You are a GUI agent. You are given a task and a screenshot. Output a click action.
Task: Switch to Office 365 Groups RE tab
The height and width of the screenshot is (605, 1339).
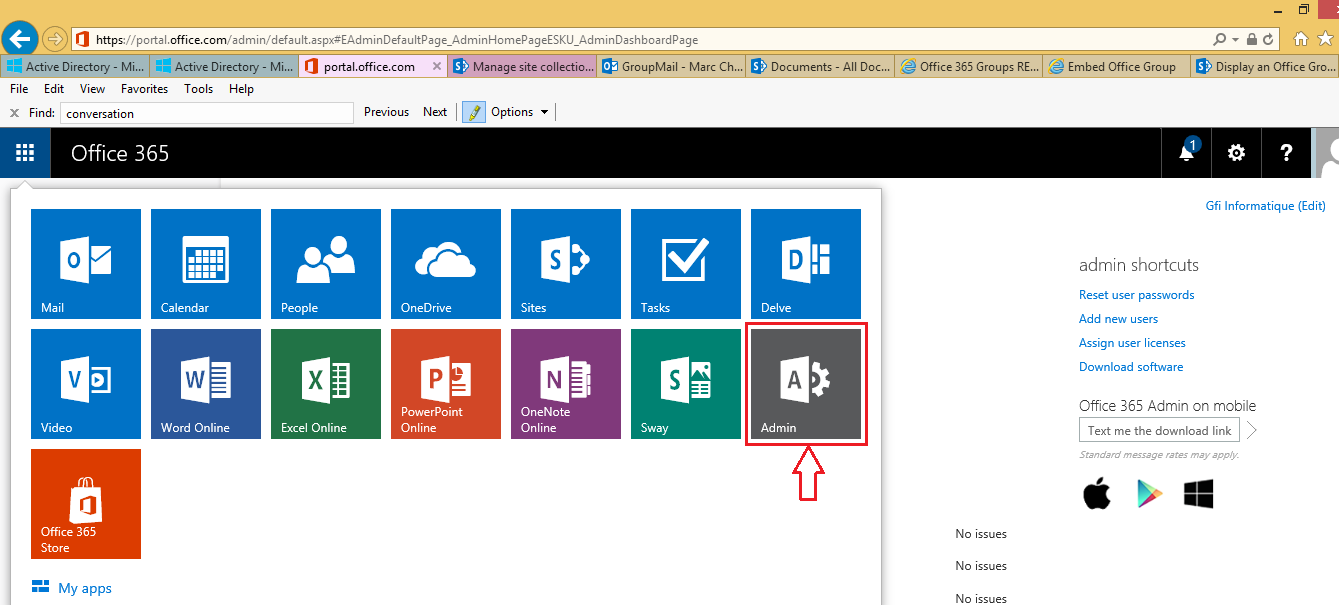969,67
